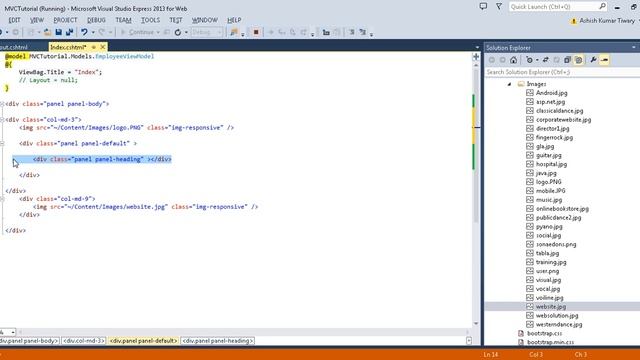Open the TOOLS menu
This screenshot has height=360, width=640.
pyautogui.click(x=151, y=20)
